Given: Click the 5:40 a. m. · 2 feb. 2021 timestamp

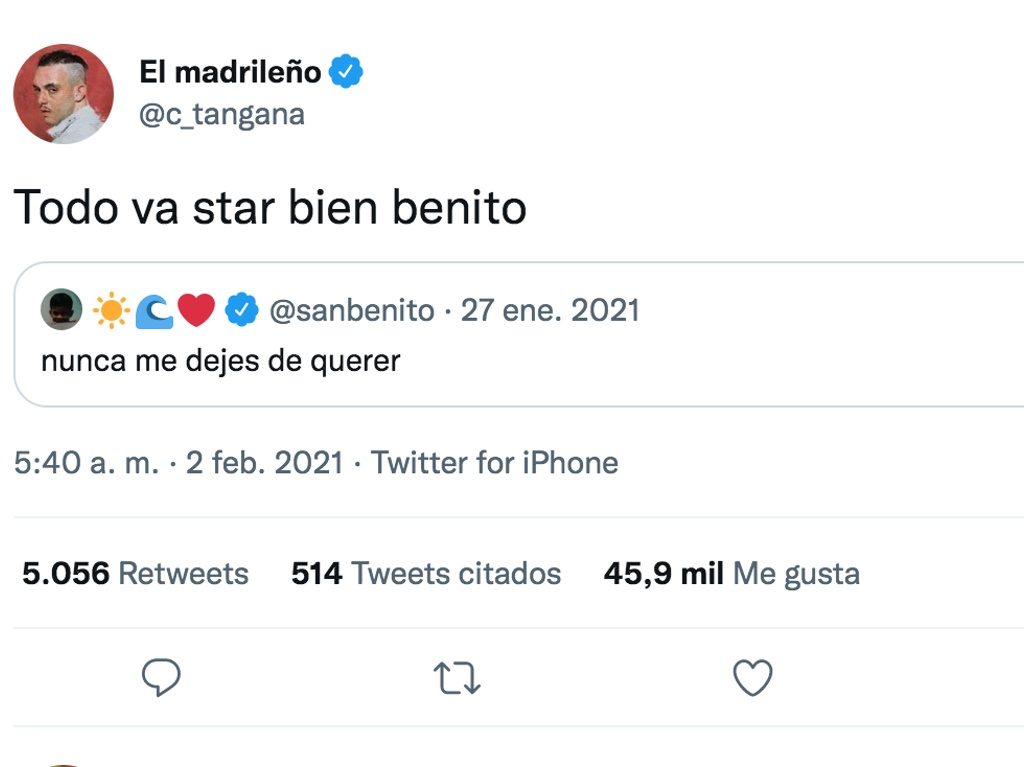Looking at the screenshot, I should click(x=178, y=463).
